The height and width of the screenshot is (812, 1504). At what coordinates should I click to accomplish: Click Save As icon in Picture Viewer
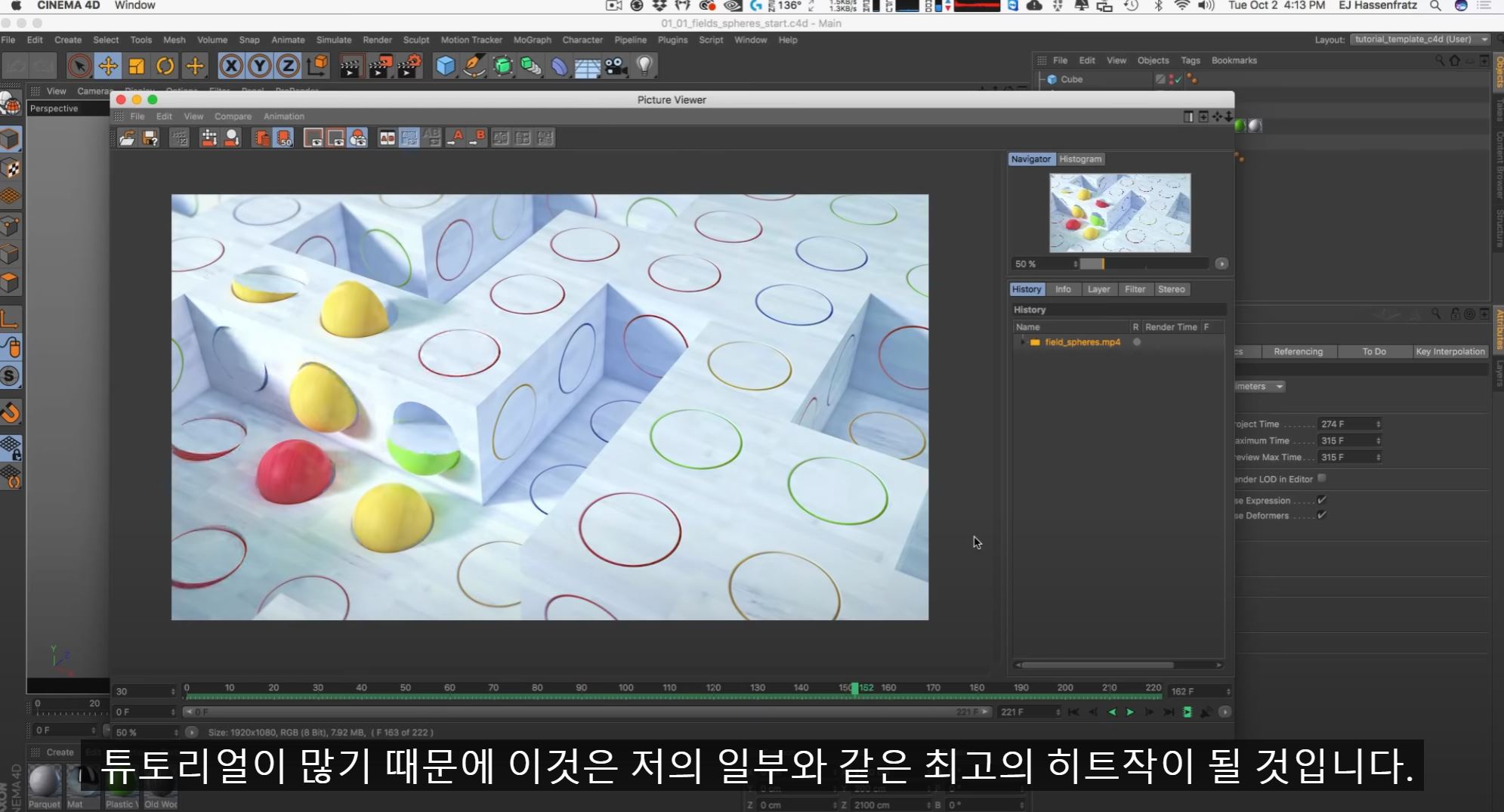150,138
